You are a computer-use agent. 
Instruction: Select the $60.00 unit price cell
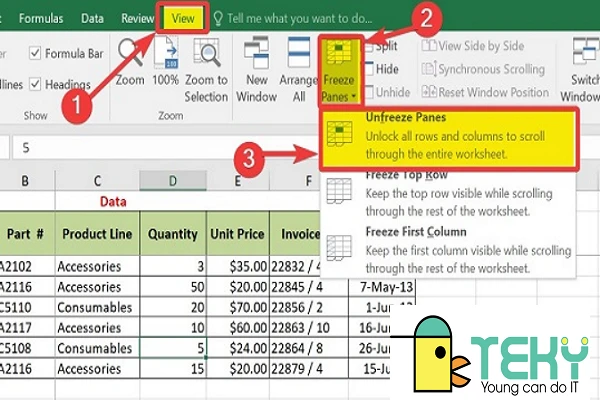tap(238, 328)
